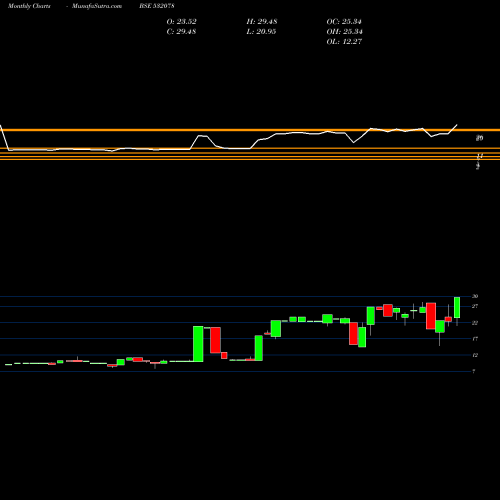Click the MunafaSutra.com label
500x500 pixels.
point(97,6)
